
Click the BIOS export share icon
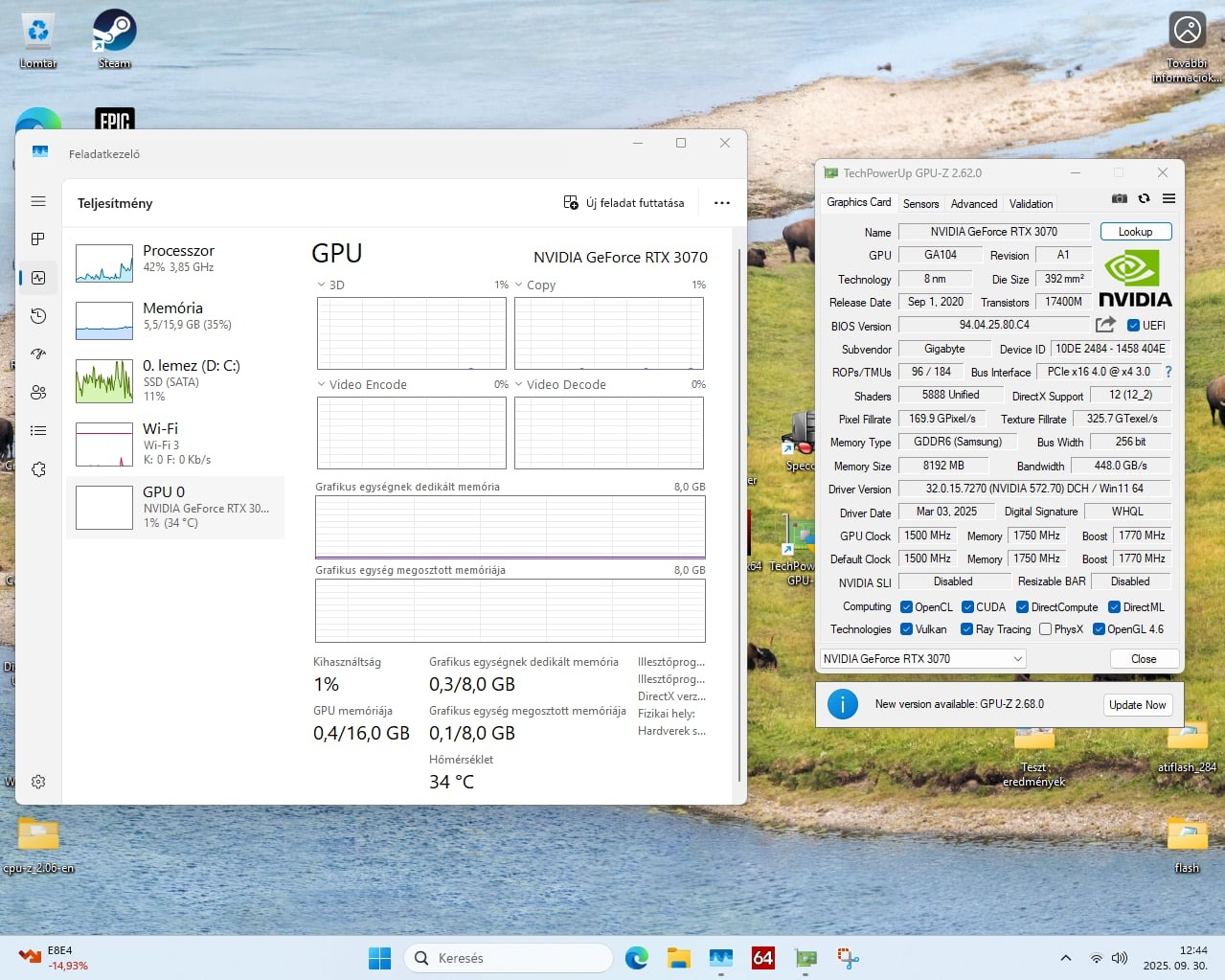pos(1105,325)
